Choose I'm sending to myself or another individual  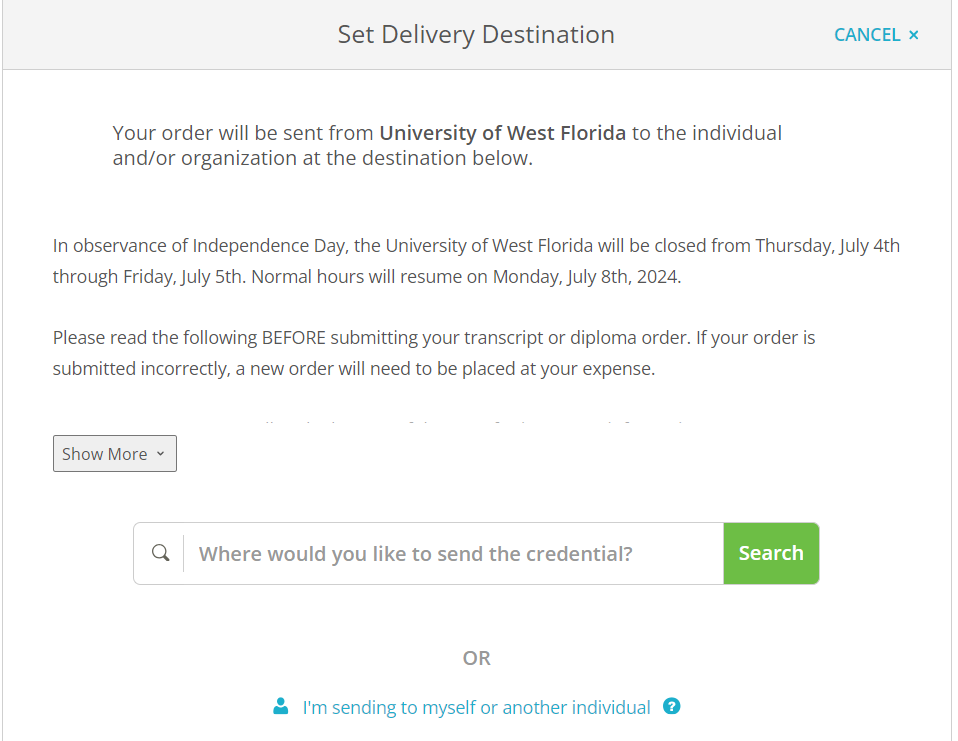tap(477, 707)
